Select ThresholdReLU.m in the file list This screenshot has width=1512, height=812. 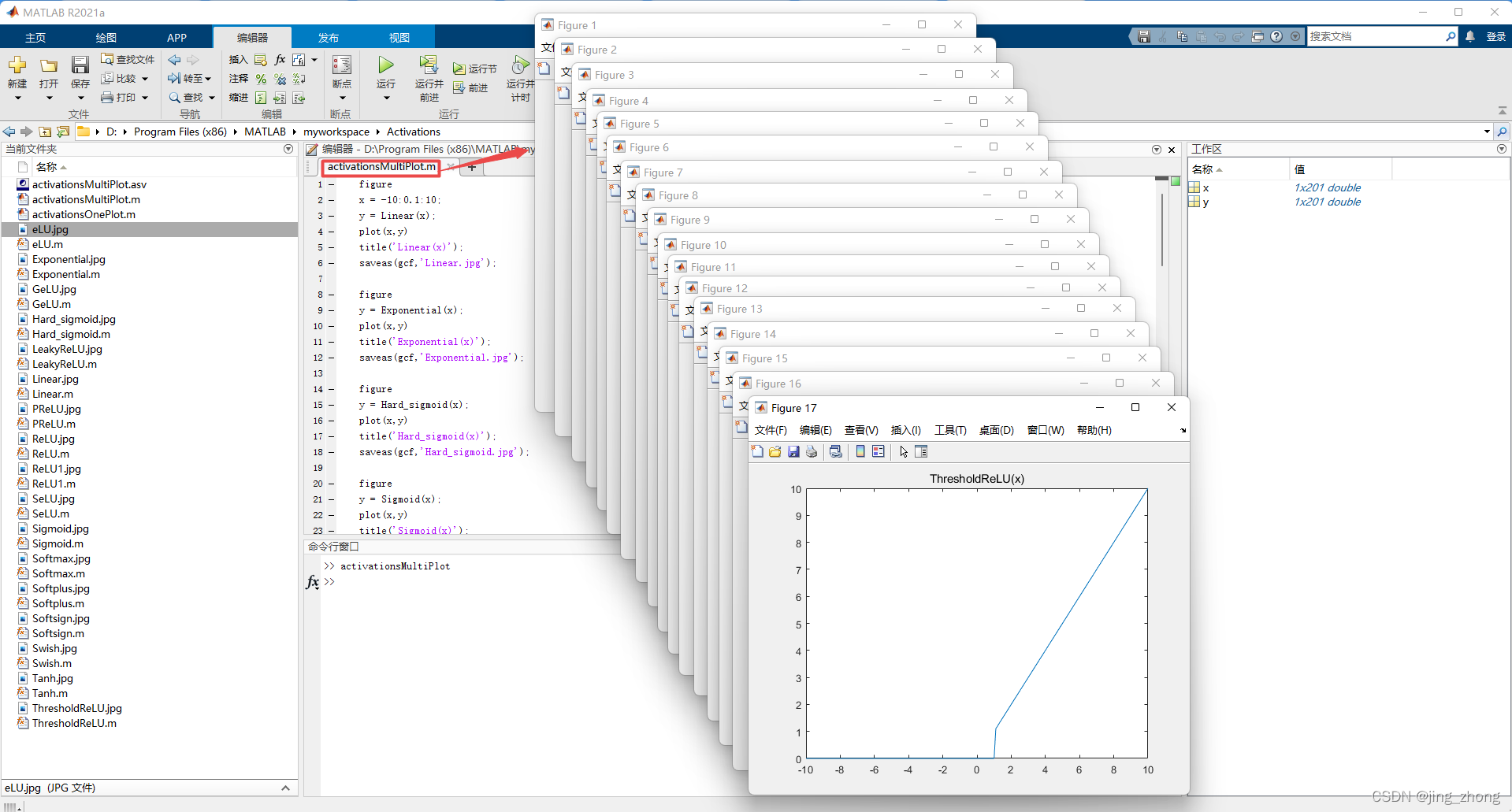[x=74, y=723]
